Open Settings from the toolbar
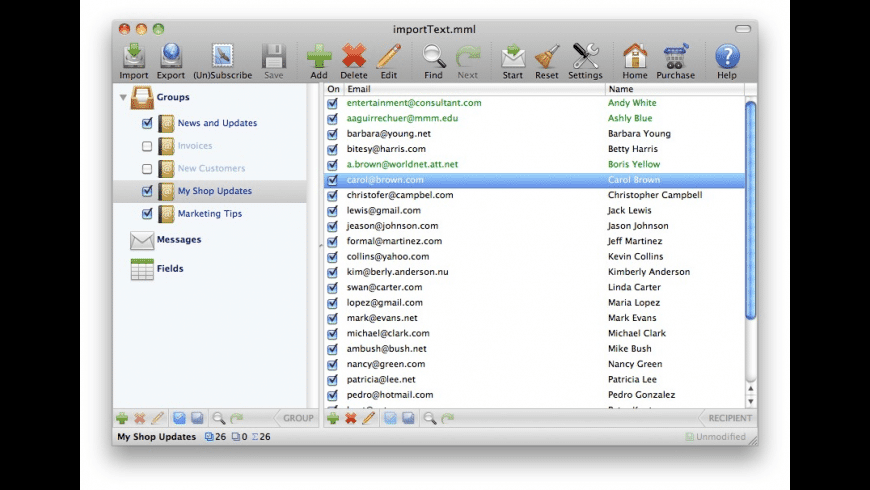 585,57
